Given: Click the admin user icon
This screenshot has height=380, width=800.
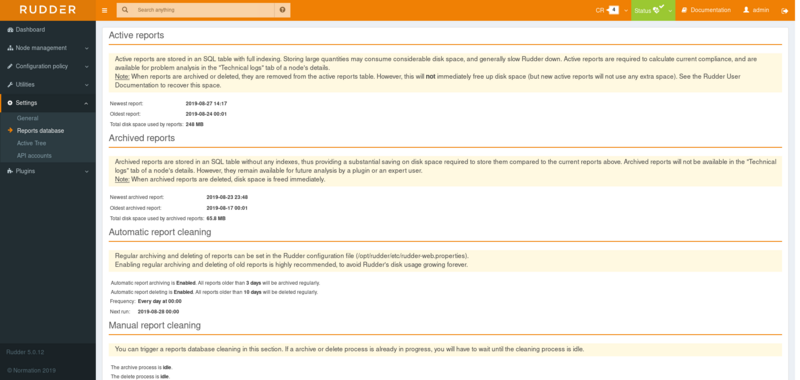Looking at the screenshot, I should pos(746,10).
